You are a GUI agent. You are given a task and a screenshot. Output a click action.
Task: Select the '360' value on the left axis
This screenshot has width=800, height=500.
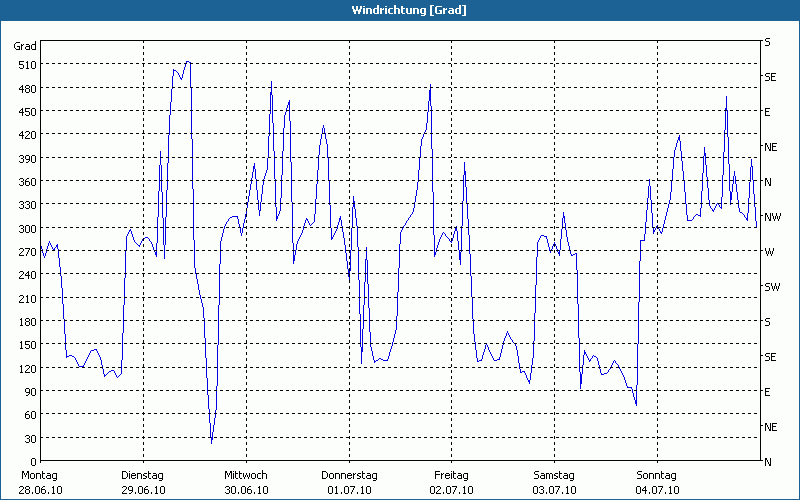point(28,182)
